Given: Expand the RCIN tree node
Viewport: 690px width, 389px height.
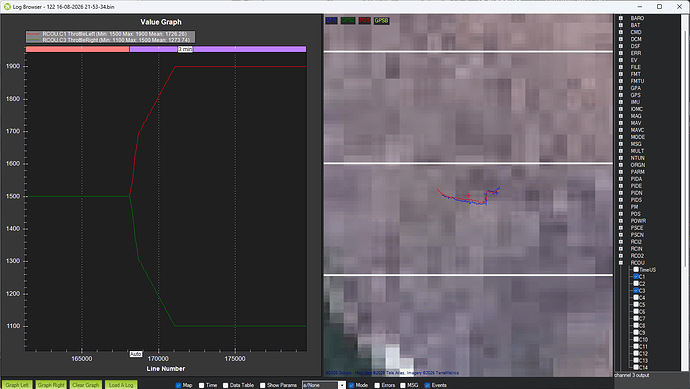Looking at the screenshot, I should point(621,249).
